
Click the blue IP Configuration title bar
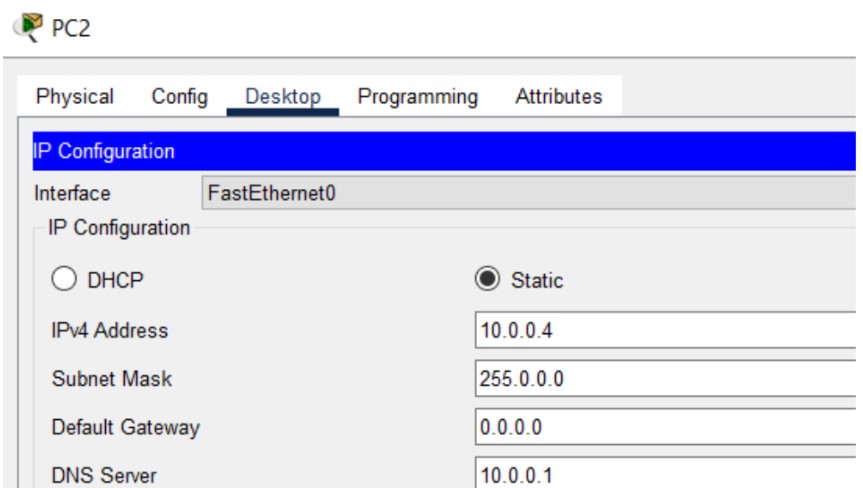pyautogui.click(x=444, y=151)
